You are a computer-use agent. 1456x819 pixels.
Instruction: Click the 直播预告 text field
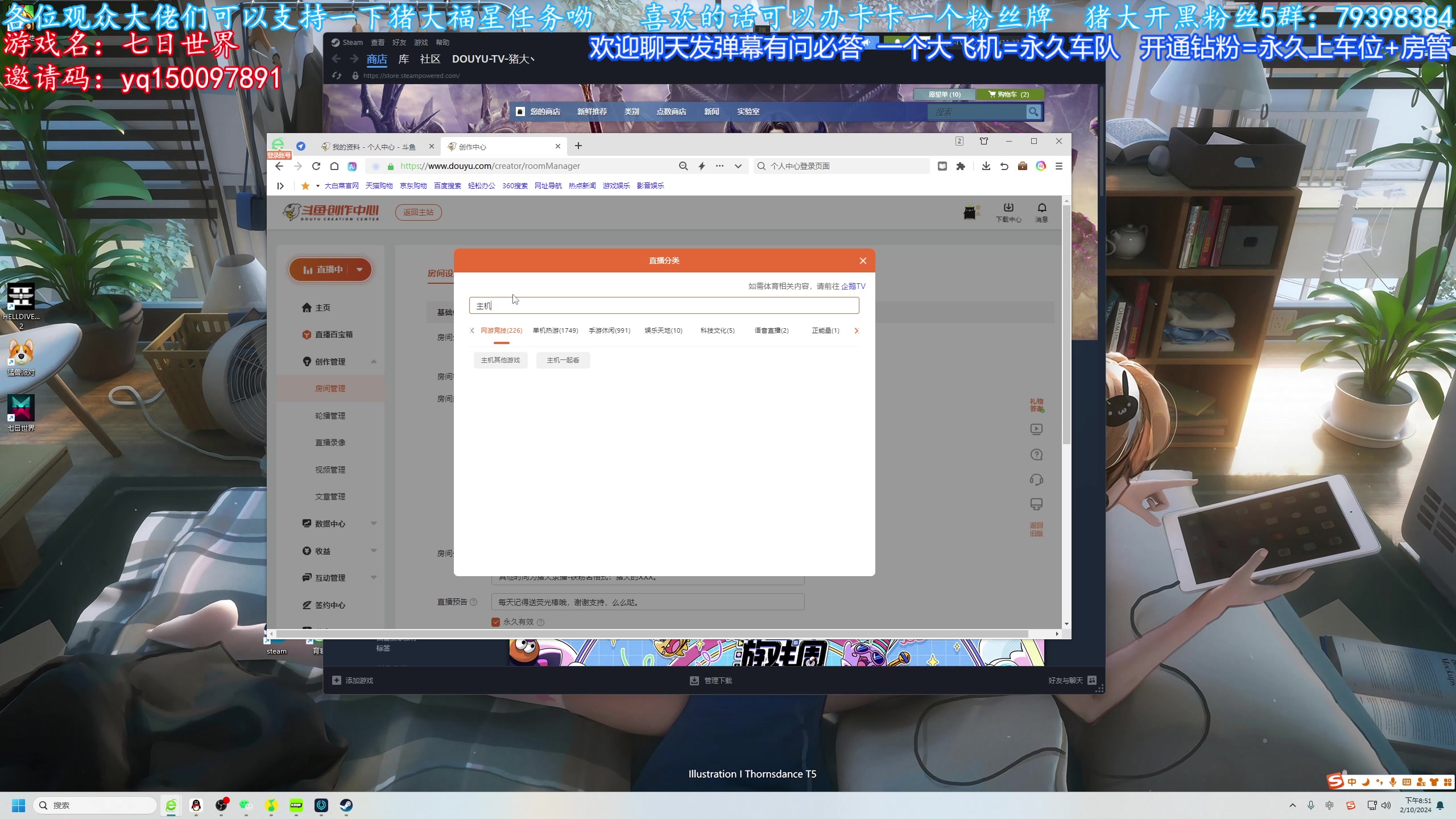pos(648,602)
